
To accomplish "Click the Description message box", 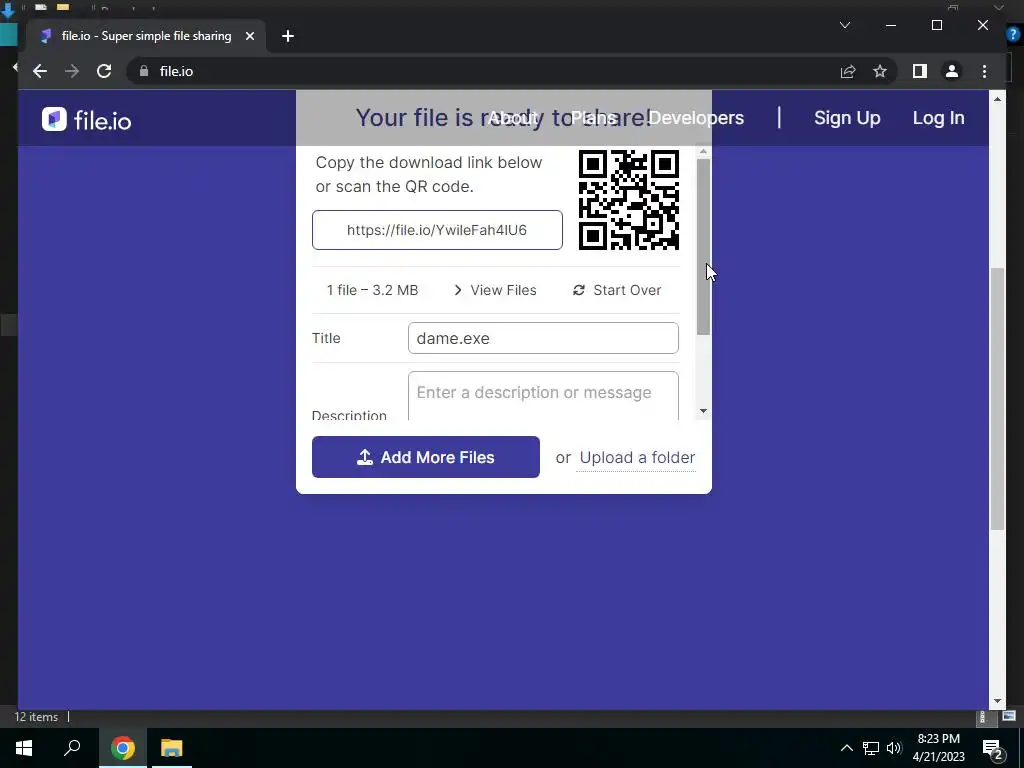I will [x=543, y=396].
